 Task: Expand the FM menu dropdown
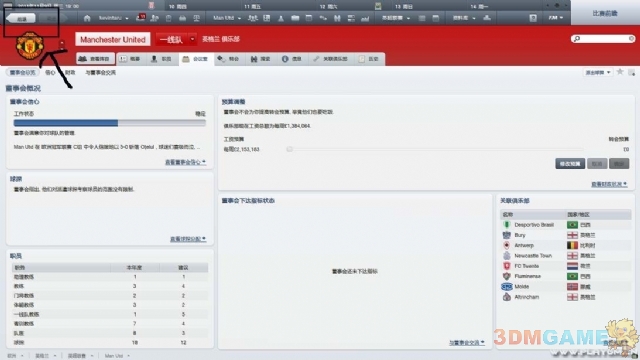coord(556,18)
